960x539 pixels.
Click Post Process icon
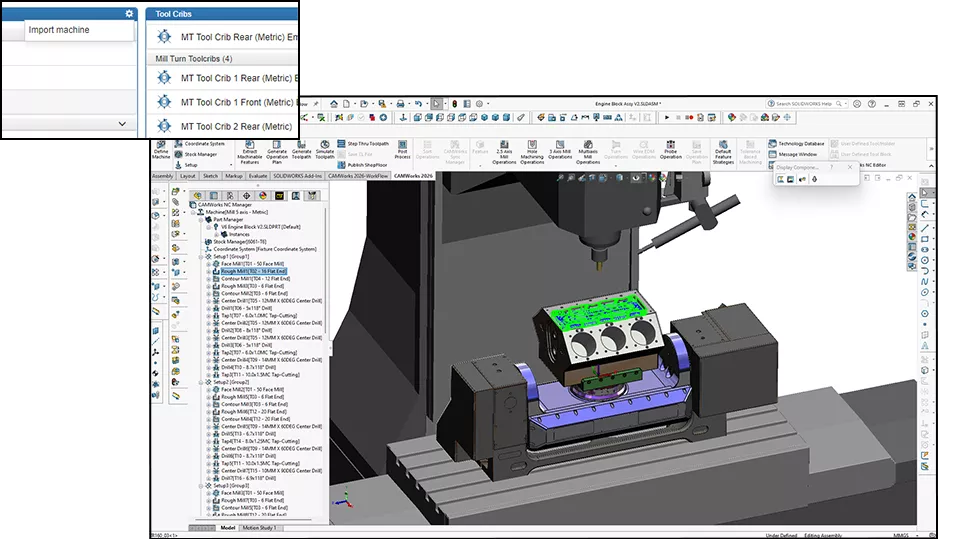pyautogui.click(x=402, y=151)
